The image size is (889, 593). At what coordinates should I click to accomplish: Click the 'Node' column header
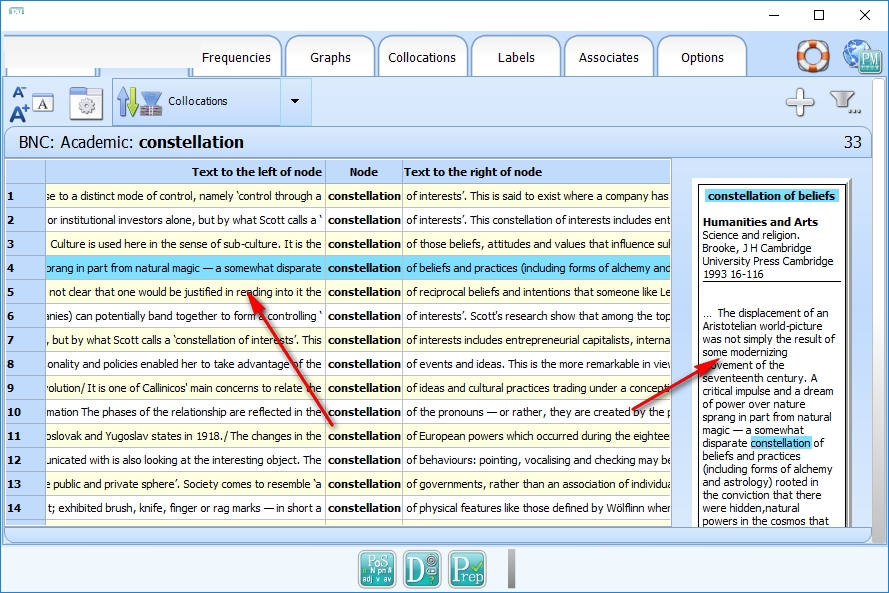coord(364,172)
